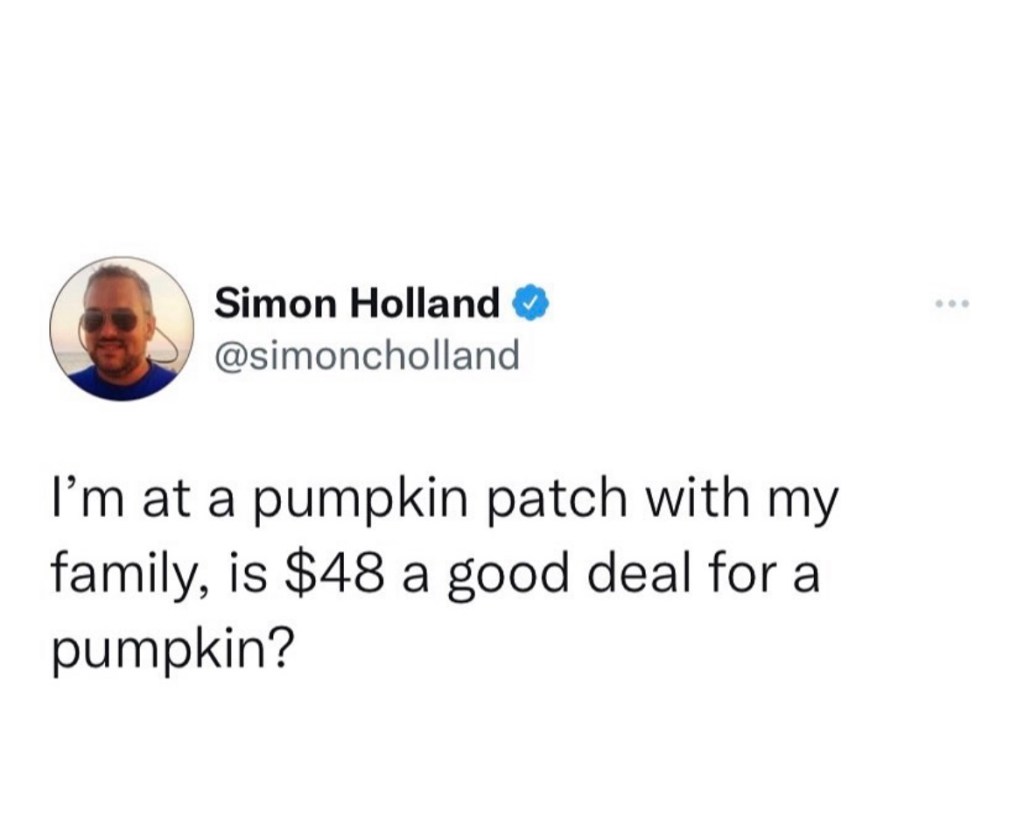
Task: Click "pumpkin" in the first tweet line
Action: click(360, 504)
